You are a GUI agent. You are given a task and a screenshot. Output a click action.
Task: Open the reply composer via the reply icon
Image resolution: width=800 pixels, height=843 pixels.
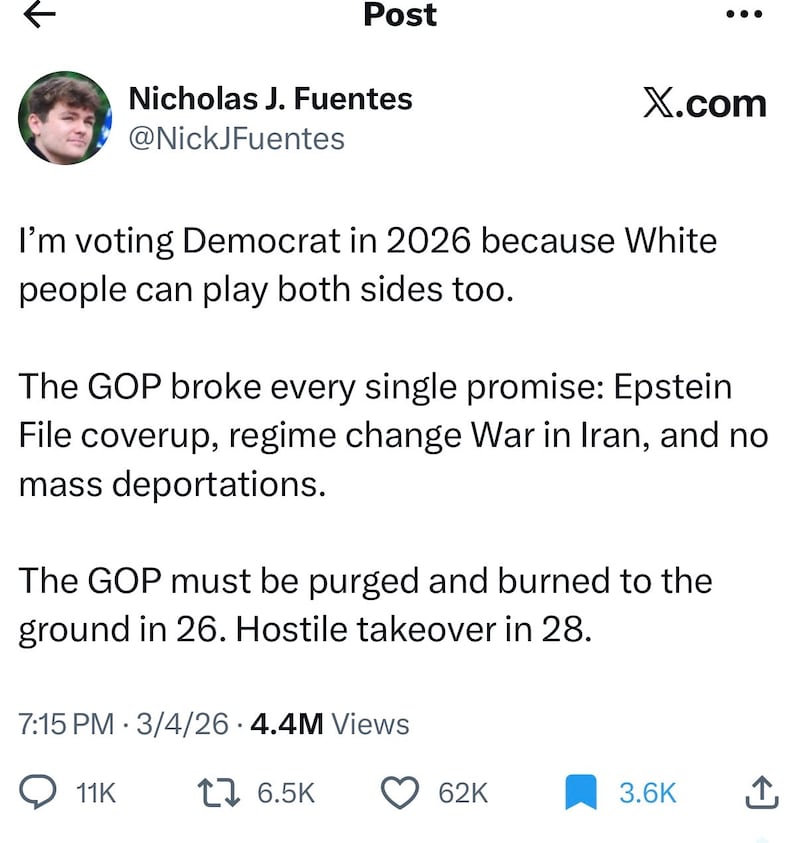pos(37,792)
